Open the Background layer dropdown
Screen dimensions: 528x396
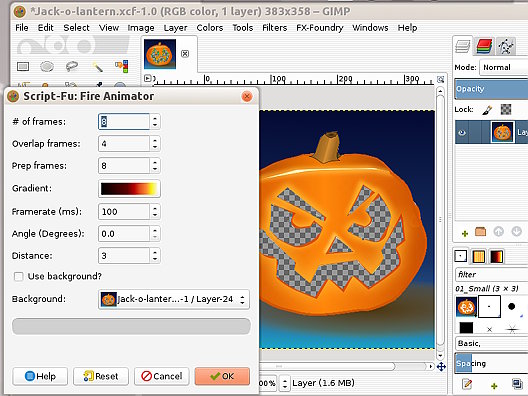(174, 299)
